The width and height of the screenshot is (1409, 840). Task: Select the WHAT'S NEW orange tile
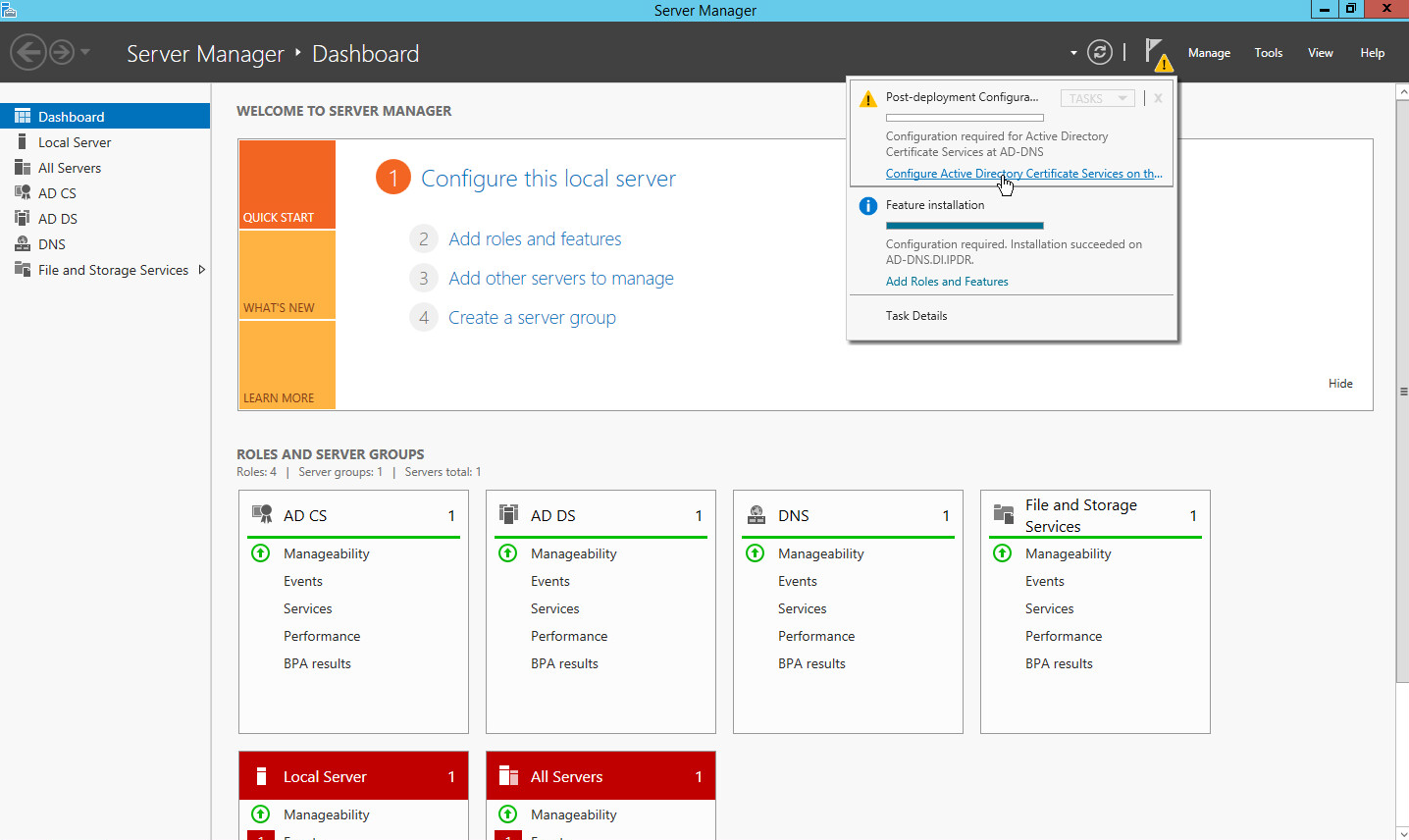click(287, 275)
